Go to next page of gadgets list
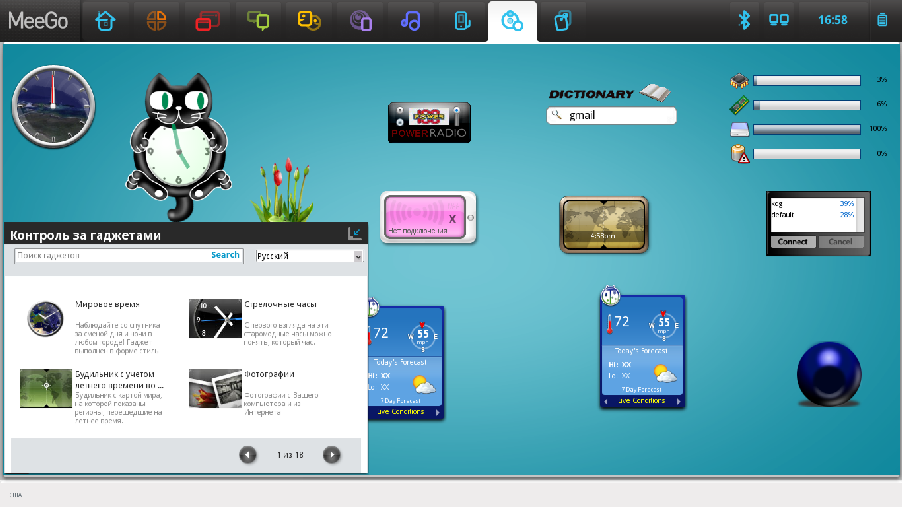Screen dimensions: 902x507 tap(331, 455)
